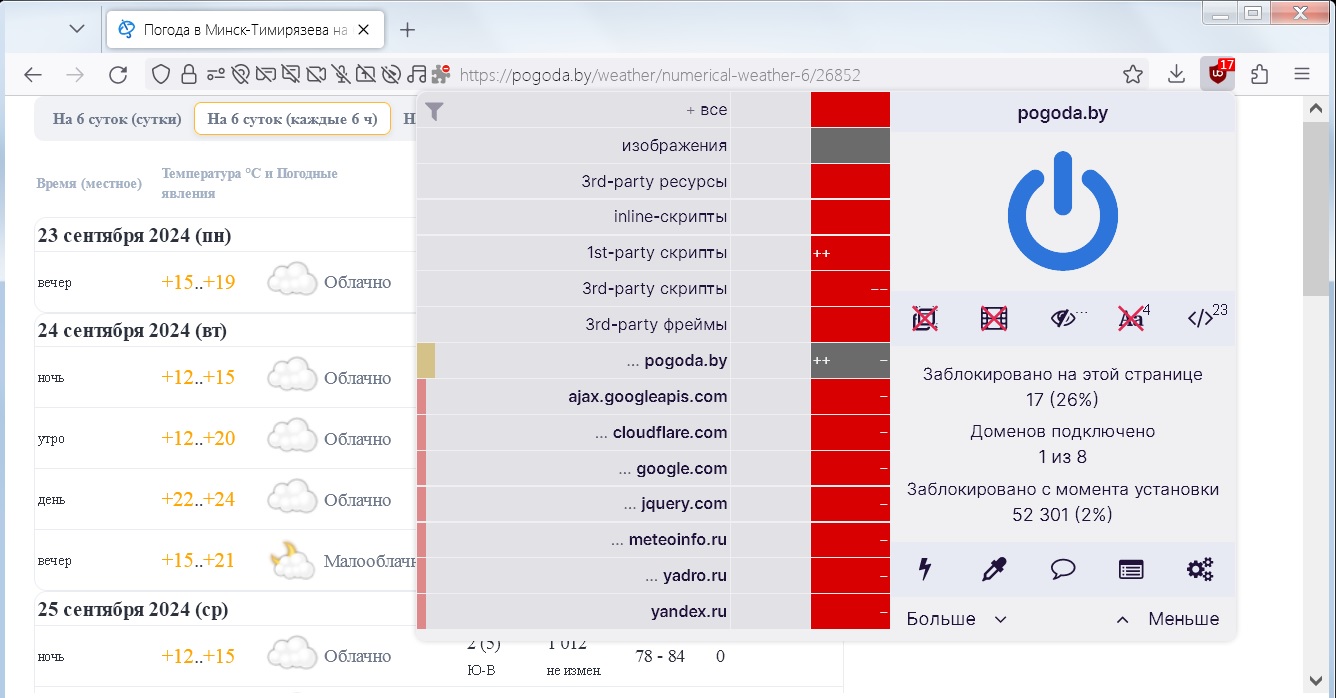Open Firefox extensions puzzle icon in toolbar
The width and height of the screenshot is (1336, 698).
[1260, 74]
